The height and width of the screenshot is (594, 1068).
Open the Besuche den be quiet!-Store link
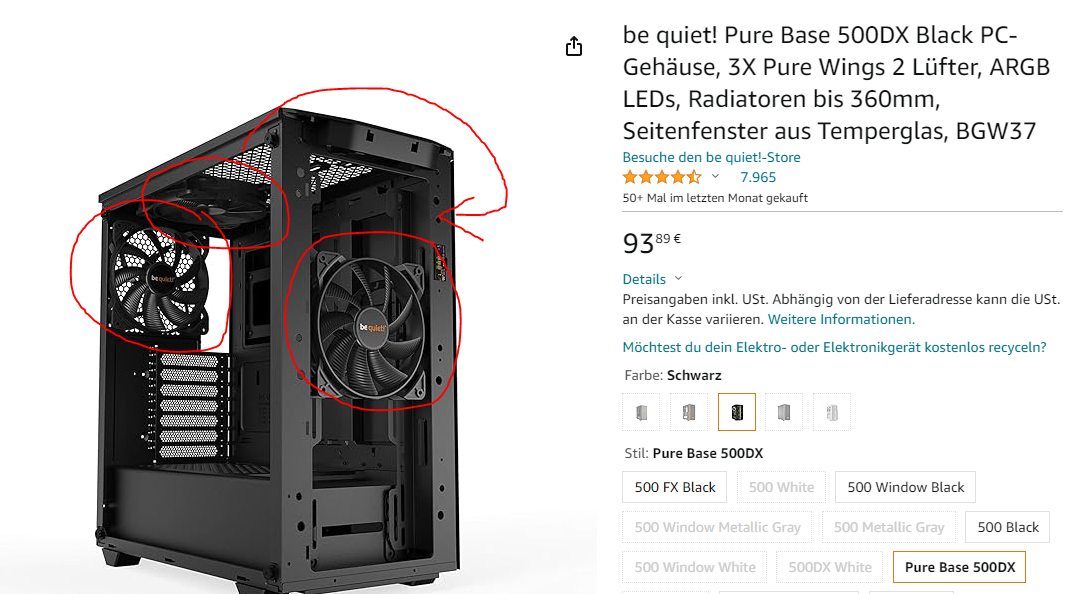(711, 157)
